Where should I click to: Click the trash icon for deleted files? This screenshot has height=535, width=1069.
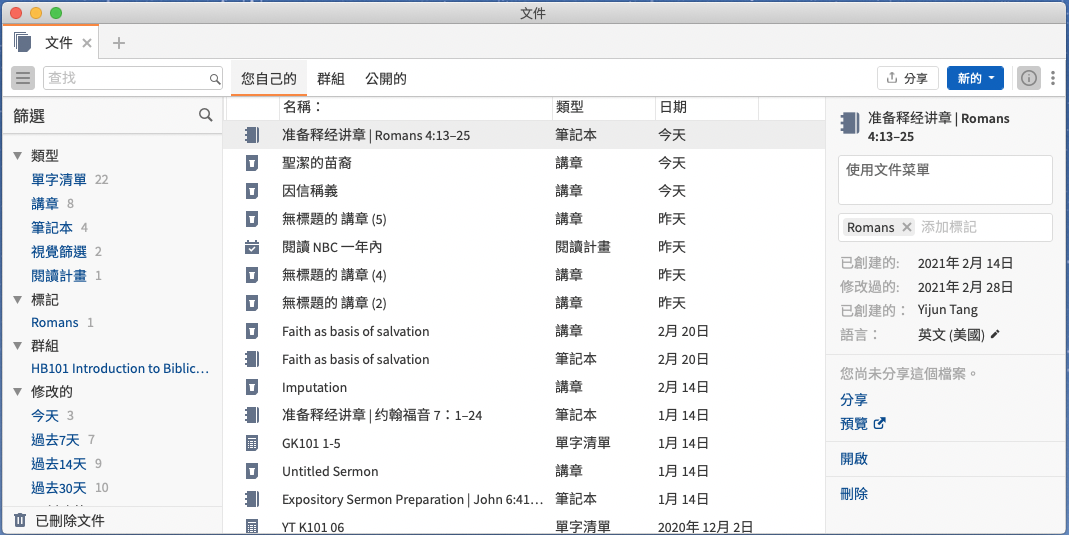click(20, 520)
